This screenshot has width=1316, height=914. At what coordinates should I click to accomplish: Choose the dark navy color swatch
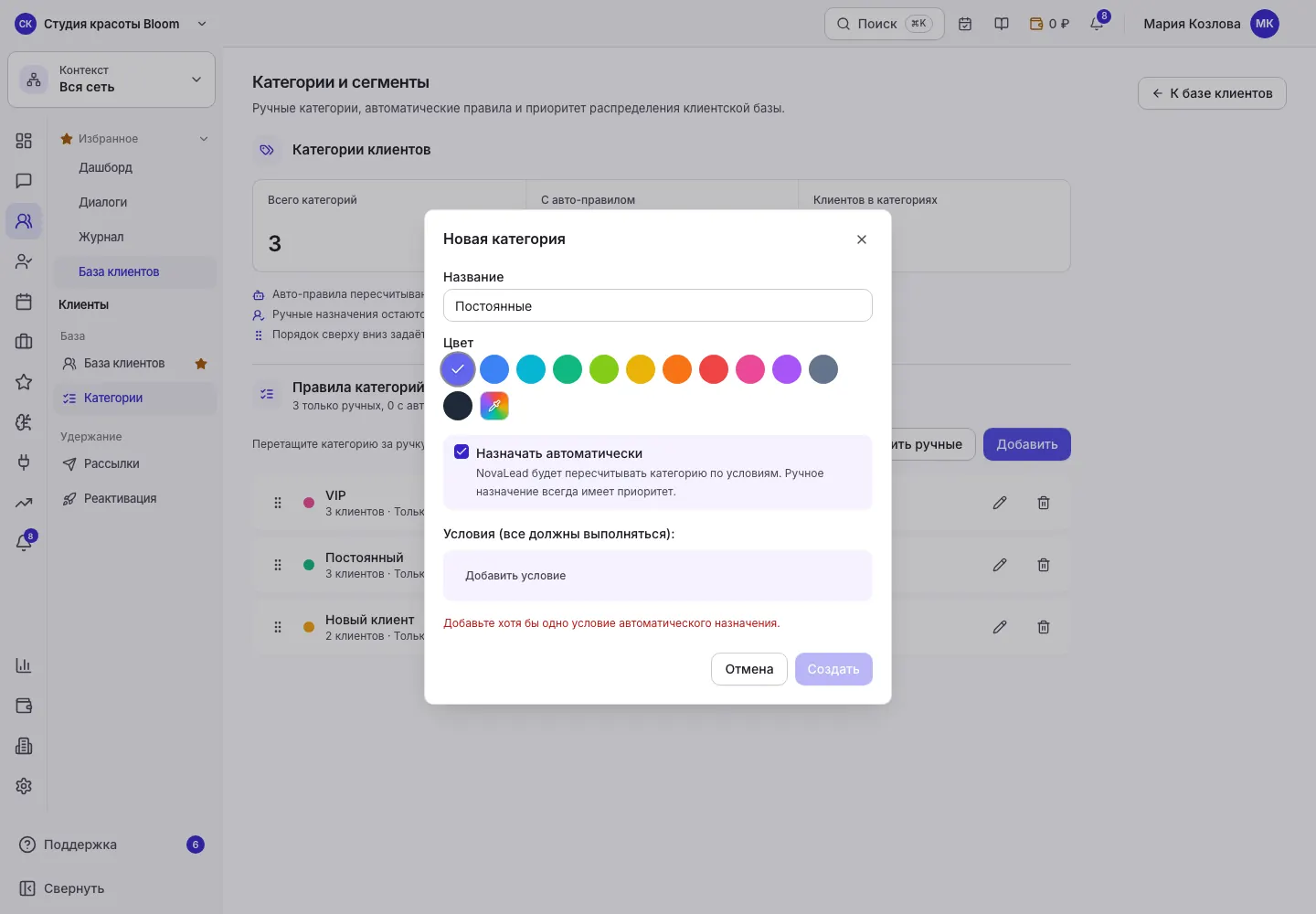(458, 406)
